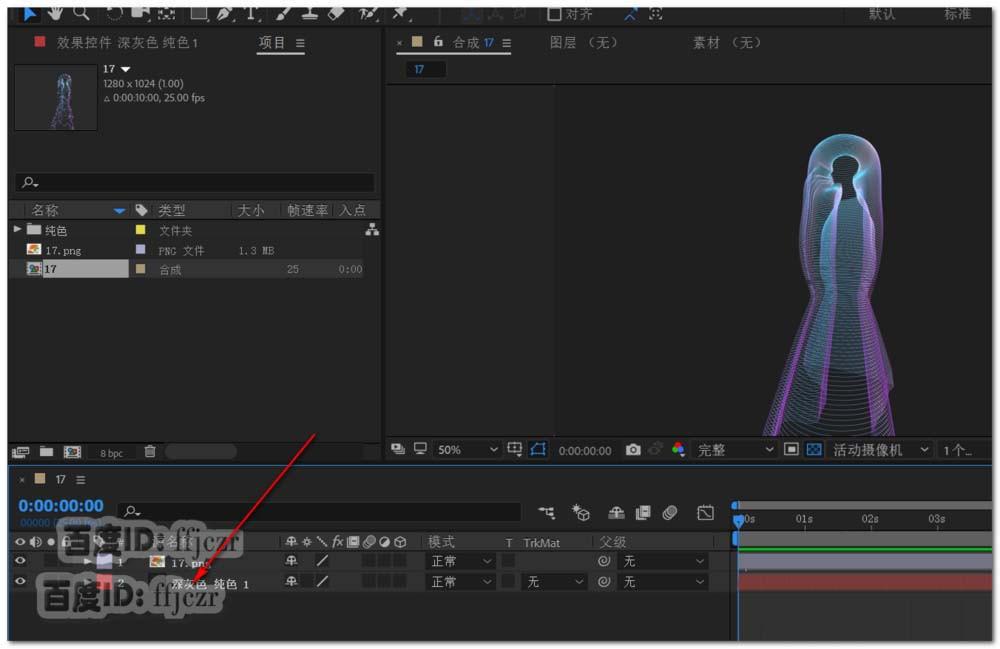Viewport: 1000px width, 649px height.
Task: Select the Hand tool in toolbar
Action: (x=55, y=12)
